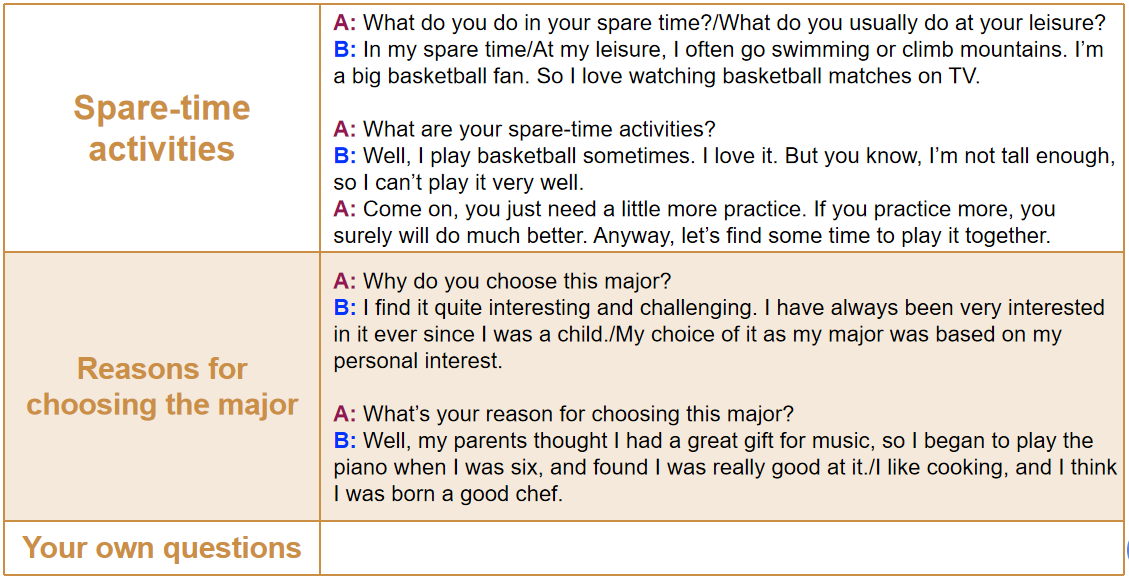Click the line starting "a big basketball fan"
Viewport: 1129px width, 580px height.
click(x=656, y=76)
